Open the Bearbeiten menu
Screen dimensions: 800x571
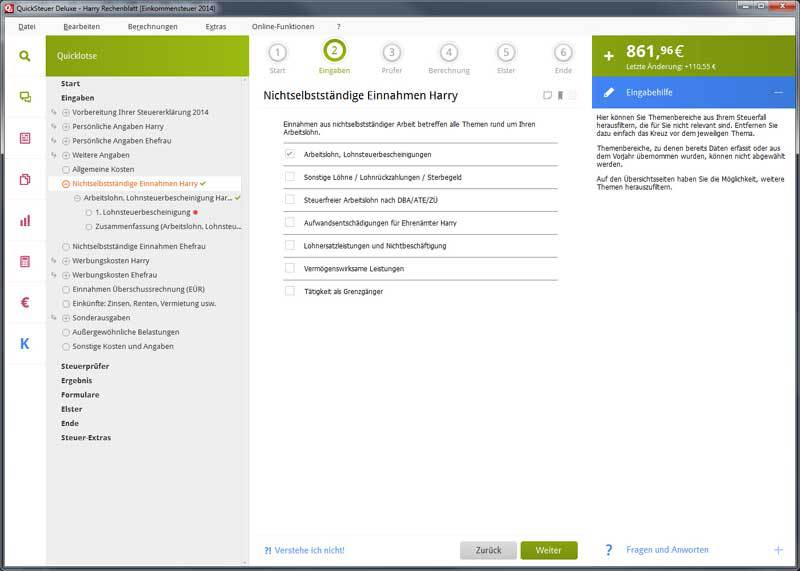(82, 27)
